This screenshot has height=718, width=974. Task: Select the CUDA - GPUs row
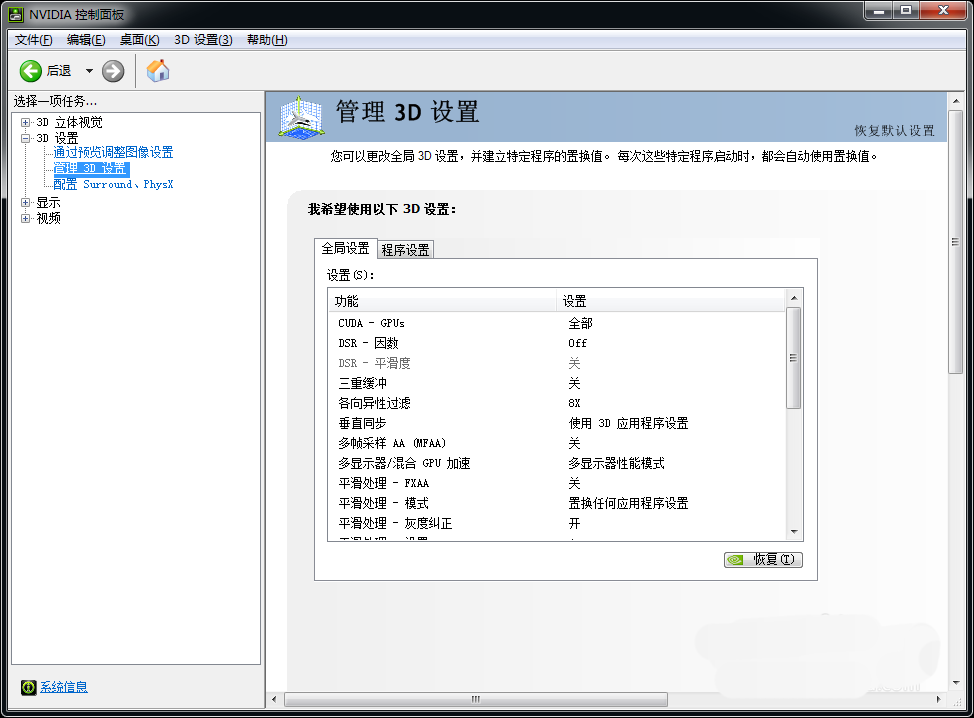coord(557,323)
